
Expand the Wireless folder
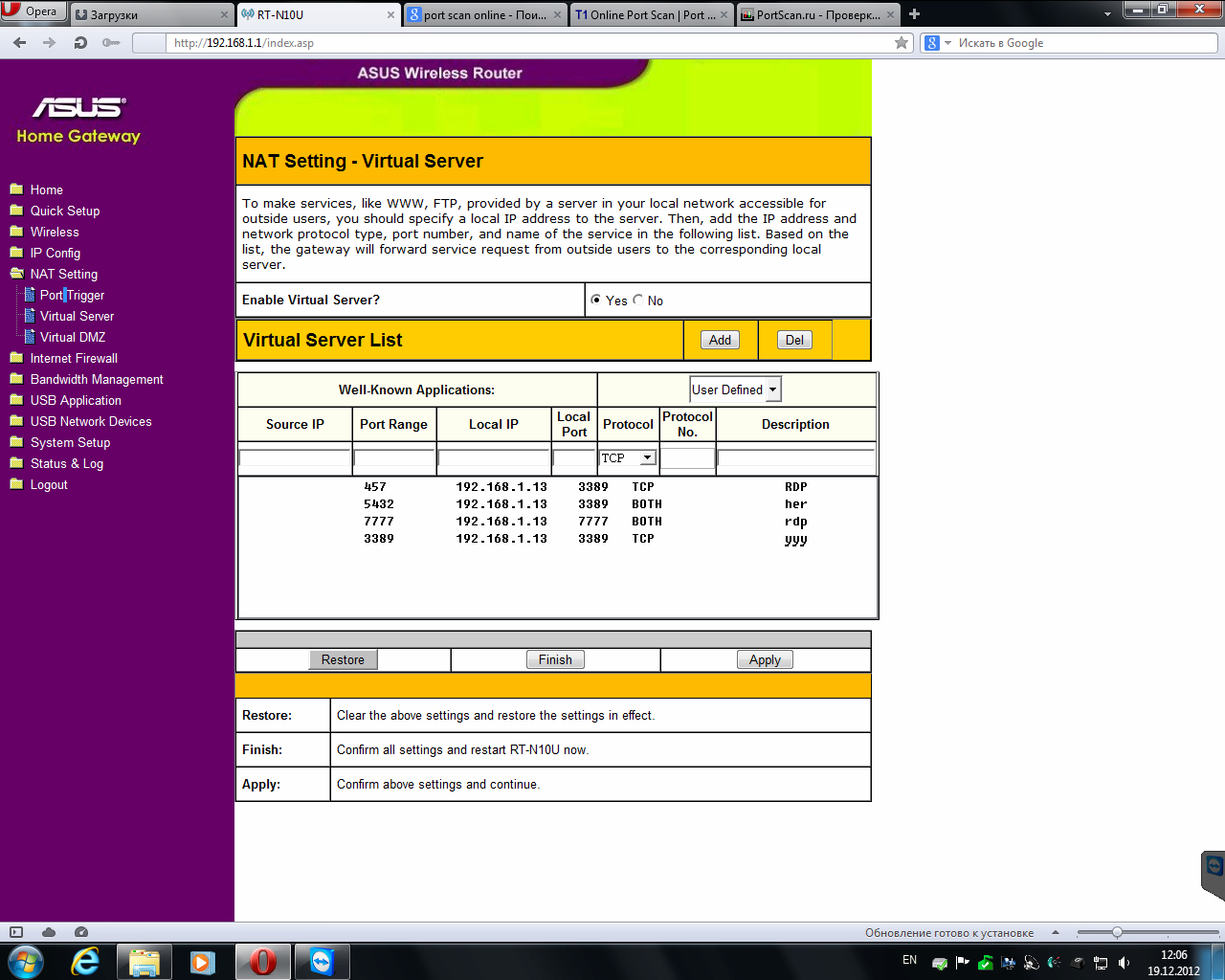(x=16, y=232)
